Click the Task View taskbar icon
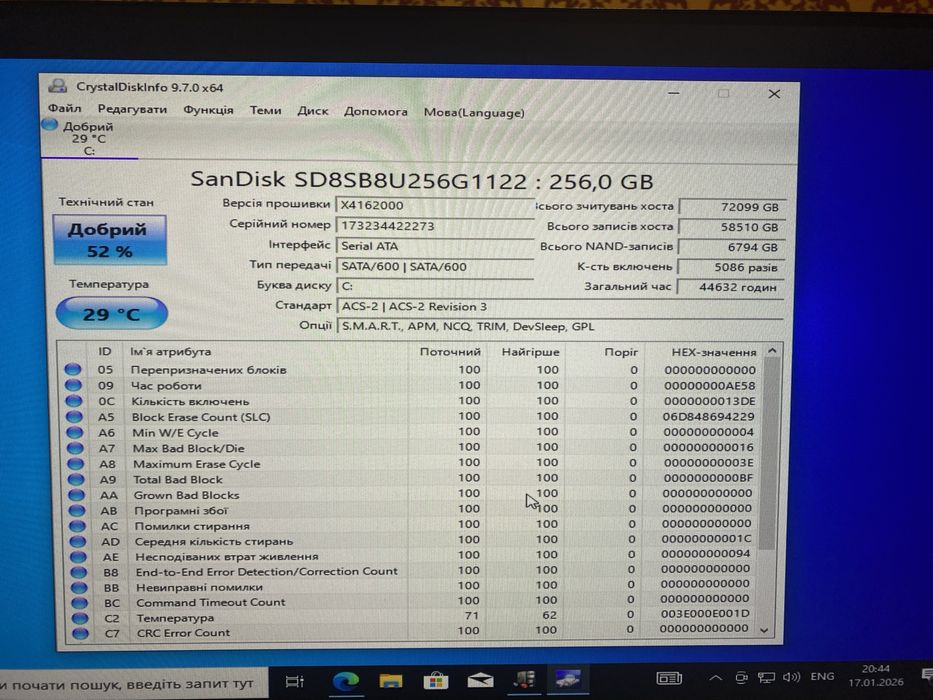 pos(295,681)
